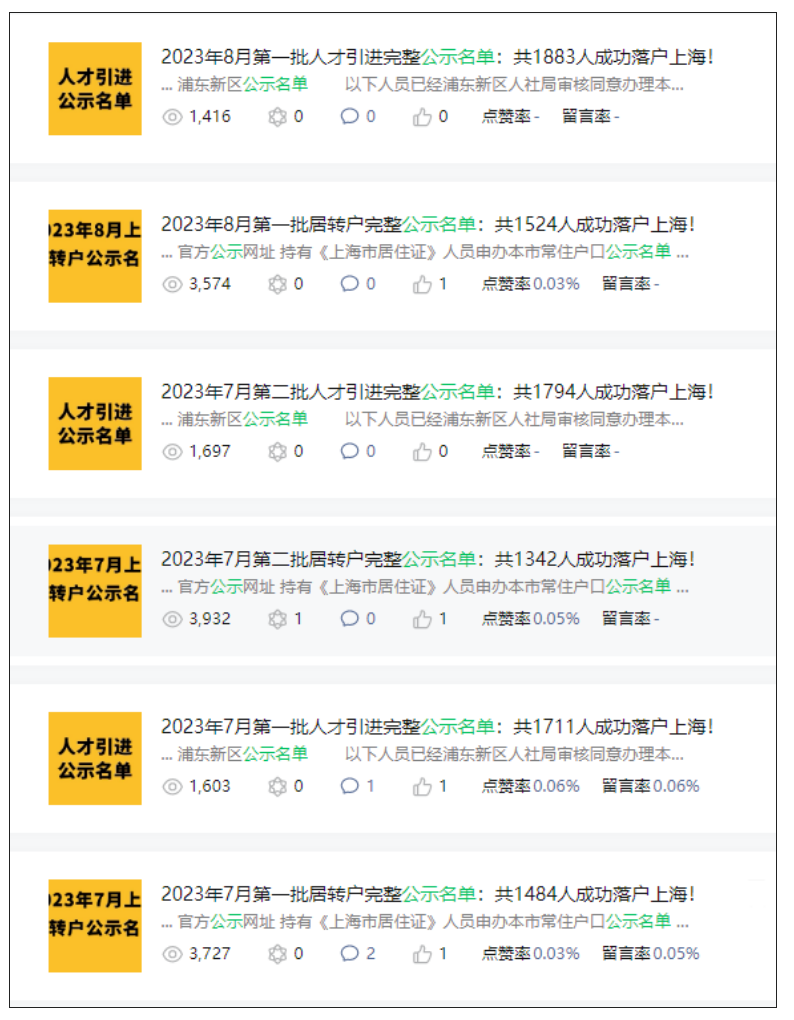Viewport: 794px width, 1020px height.
Task: Click the view count 3,932
Action: 210,619
